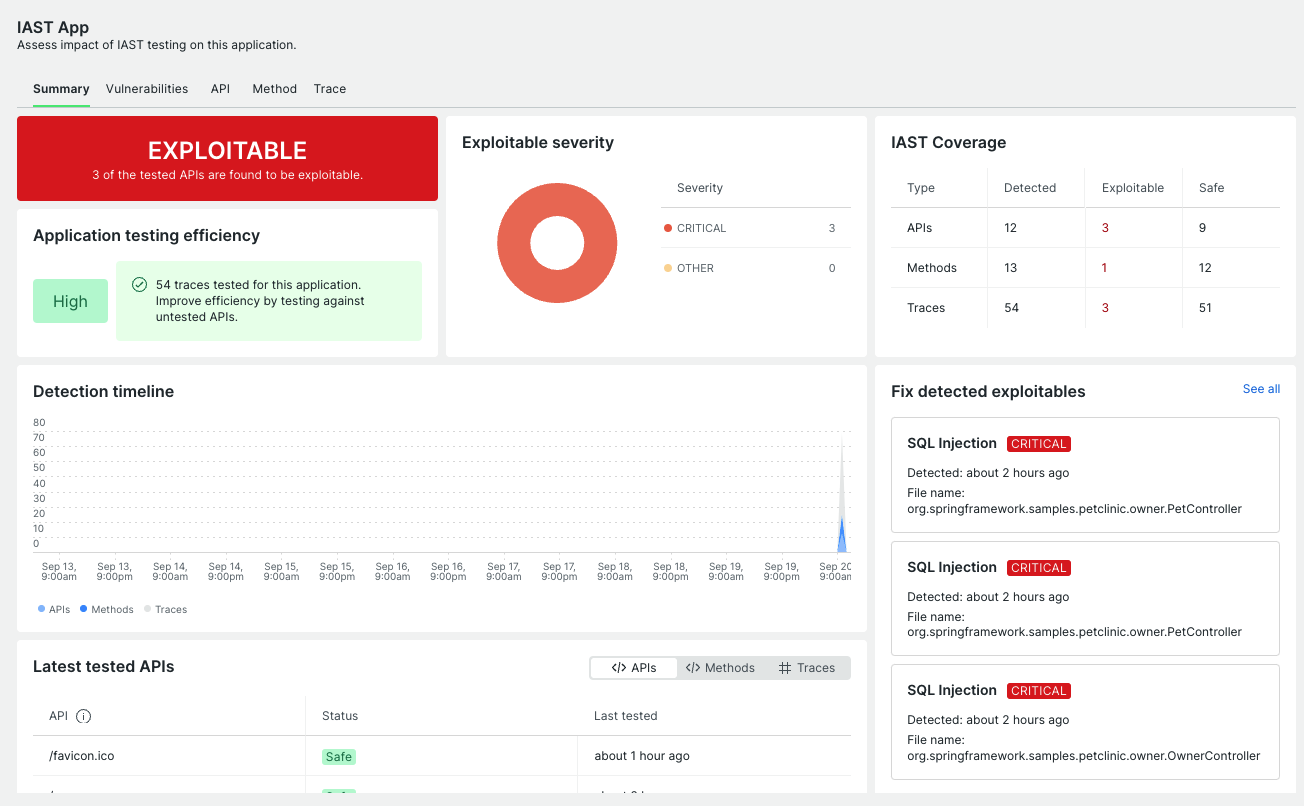Click the OTHER yellow dot in severity legend
This screenshot has height=806, width=1304.
(668, 268)
